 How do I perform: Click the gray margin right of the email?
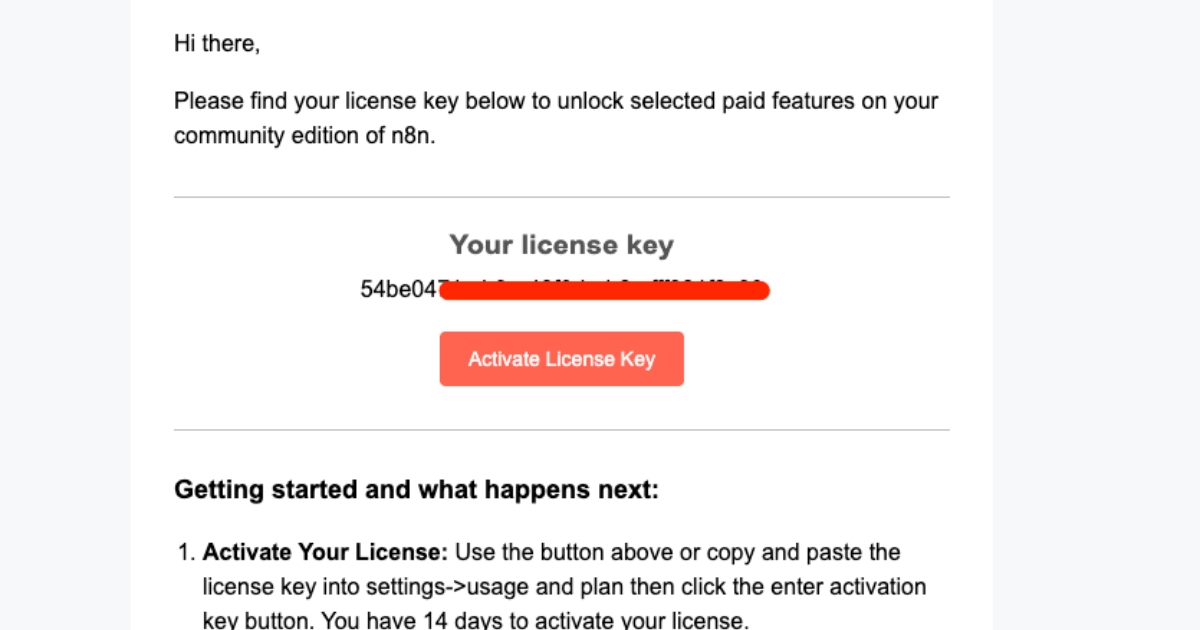[x=1097, y=315]
